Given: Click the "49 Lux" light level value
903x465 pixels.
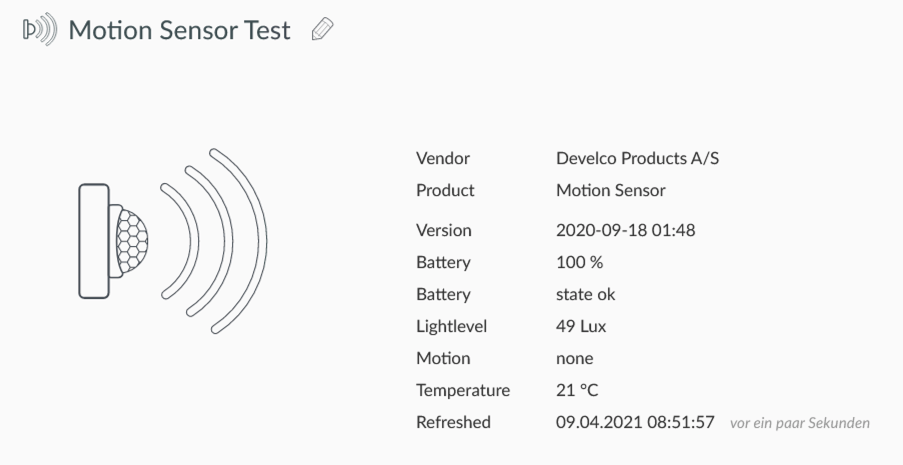Looking at the screenshot, I should pos(581,327).
